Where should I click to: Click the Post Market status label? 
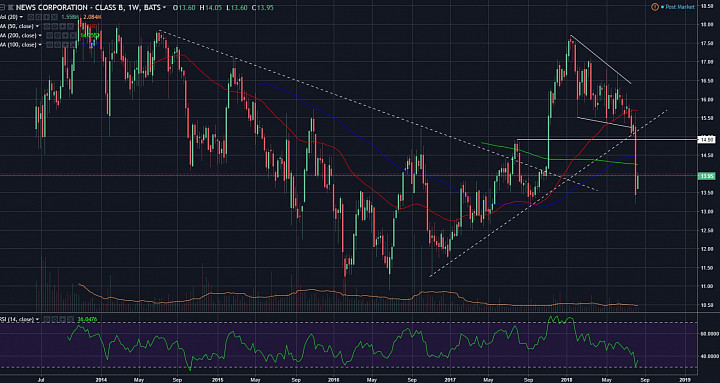681,7
